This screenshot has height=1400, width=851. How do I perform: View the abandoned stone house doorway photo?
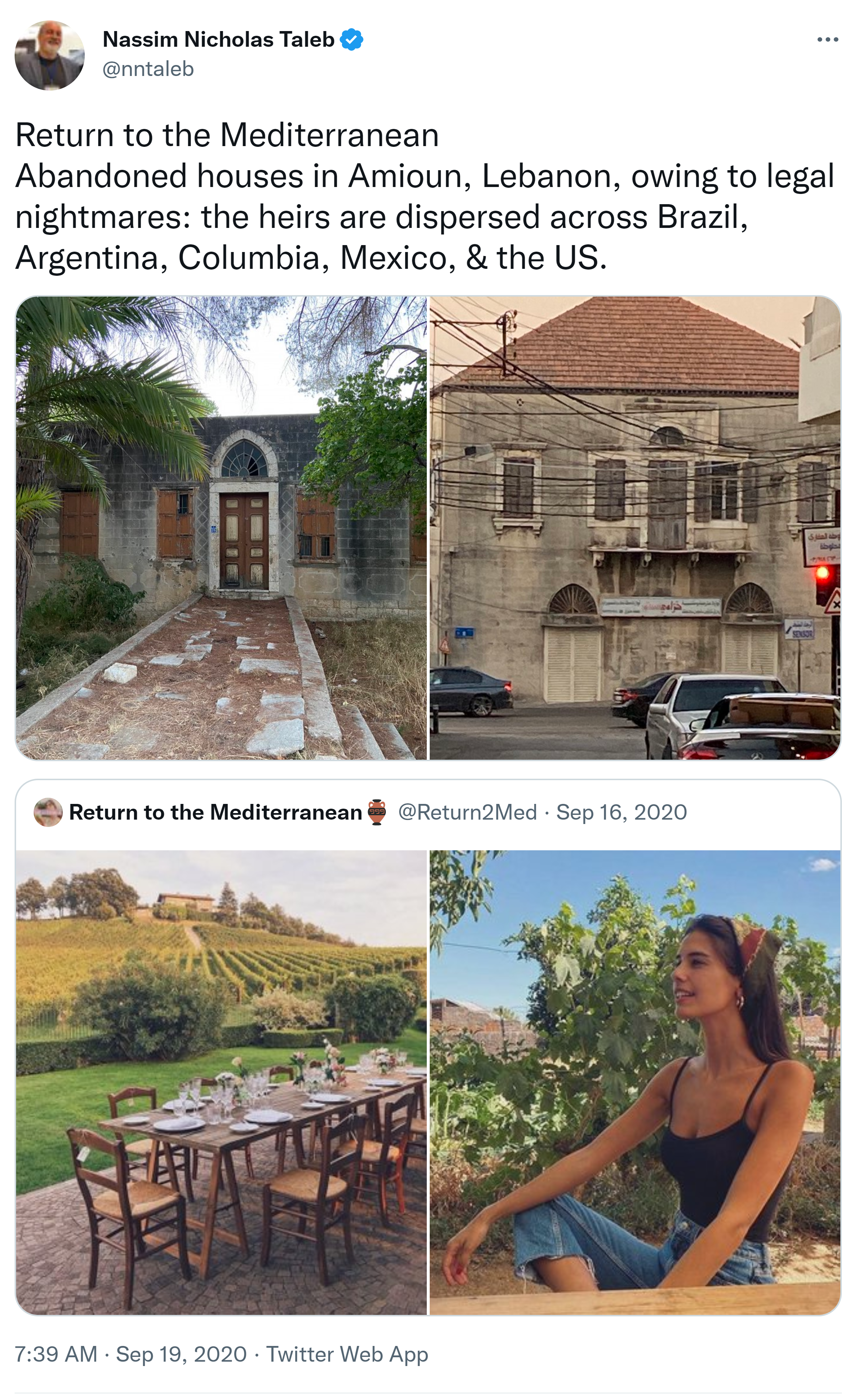[221, 528]
